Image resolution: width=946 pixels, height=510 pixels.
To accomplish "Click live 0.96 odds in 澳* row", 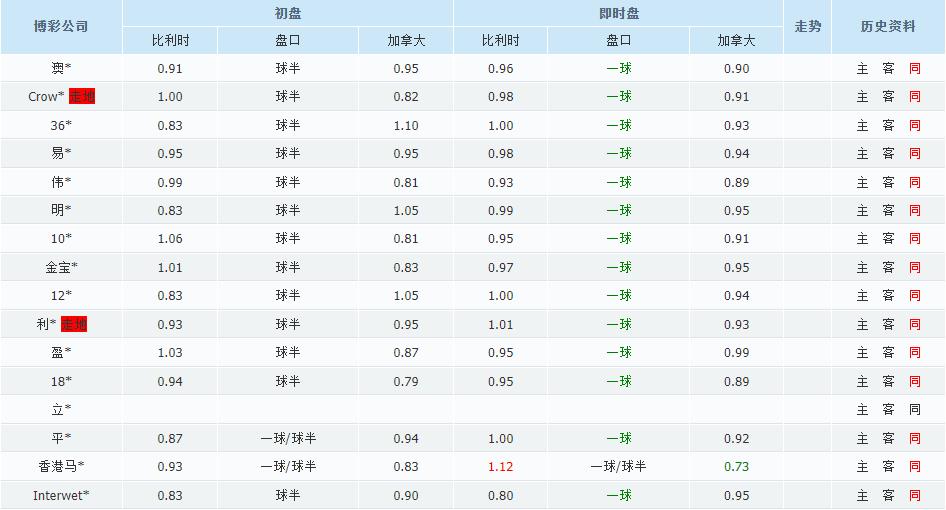I will pos(501,68).
